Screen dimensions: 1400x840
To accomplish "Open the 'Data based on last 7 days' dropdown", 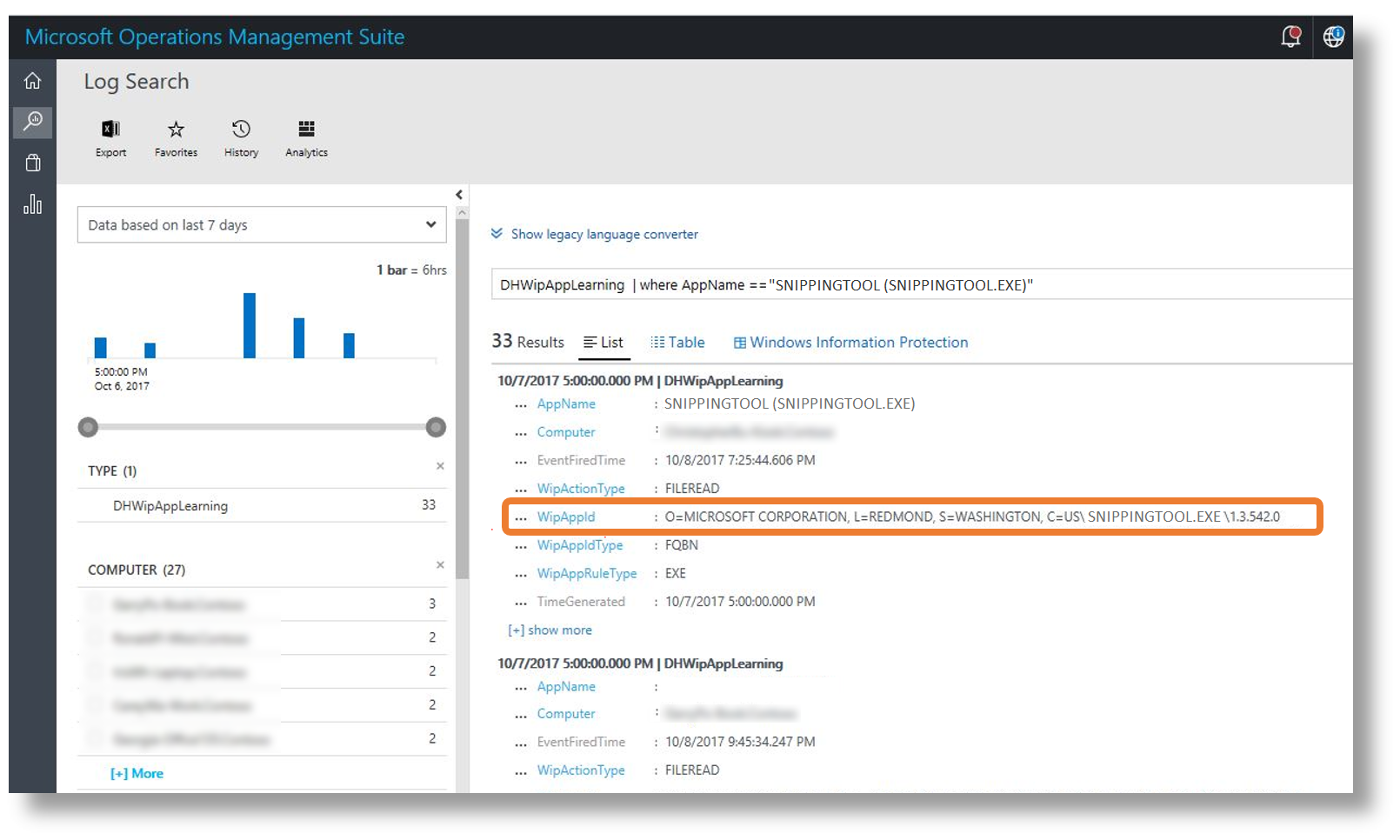I will (x=262, y=224).
